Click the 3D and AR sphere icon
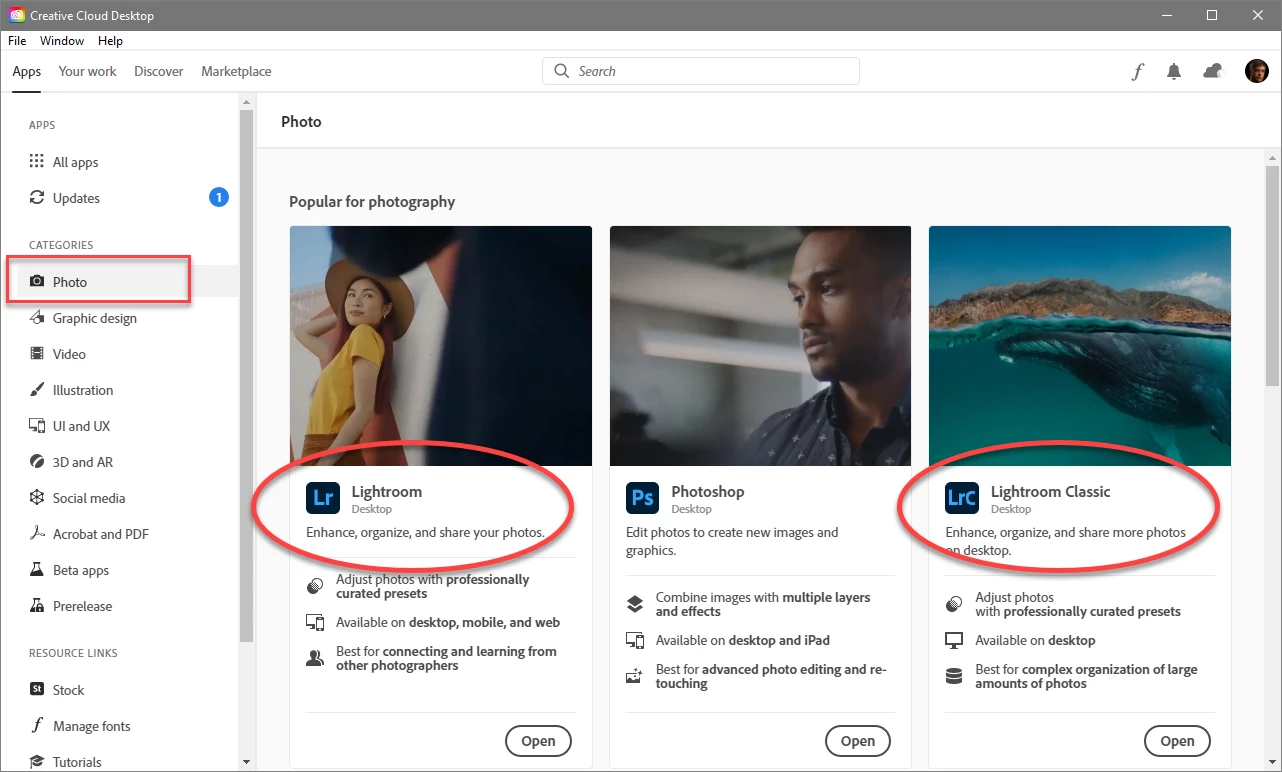The width and height of the screenshot is (1282, 772). 37,462
